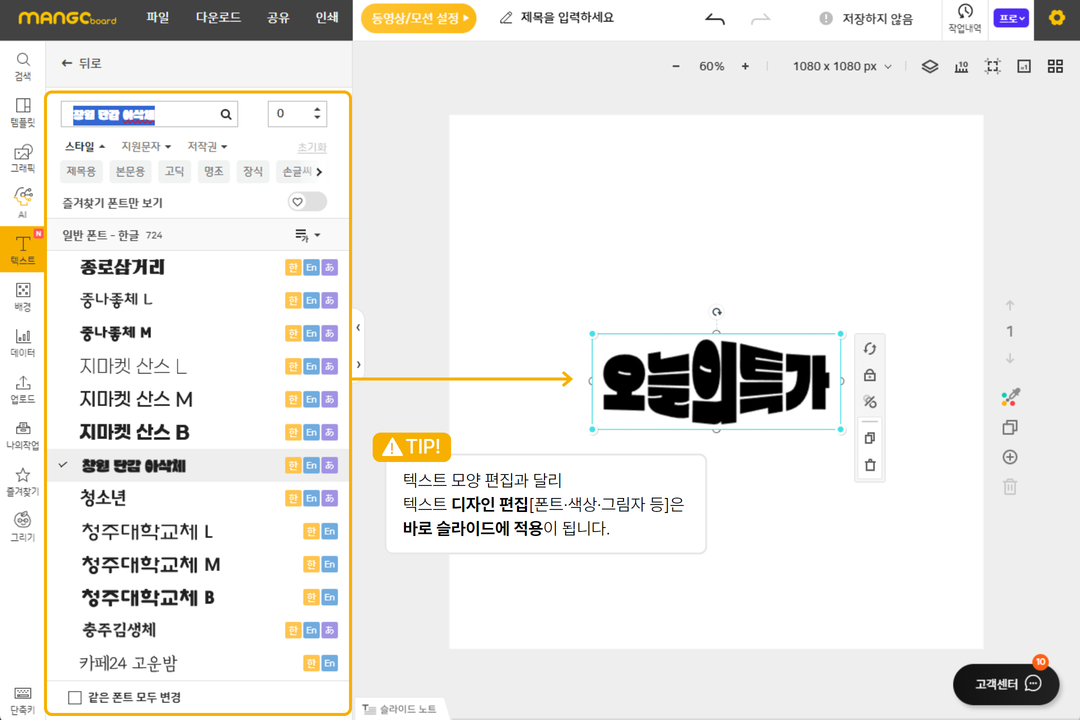Click the 동영상/모션 설정 button
The height and width of the screenshot is (720, 1080).
pyautogui.click(x=418, y=18)
